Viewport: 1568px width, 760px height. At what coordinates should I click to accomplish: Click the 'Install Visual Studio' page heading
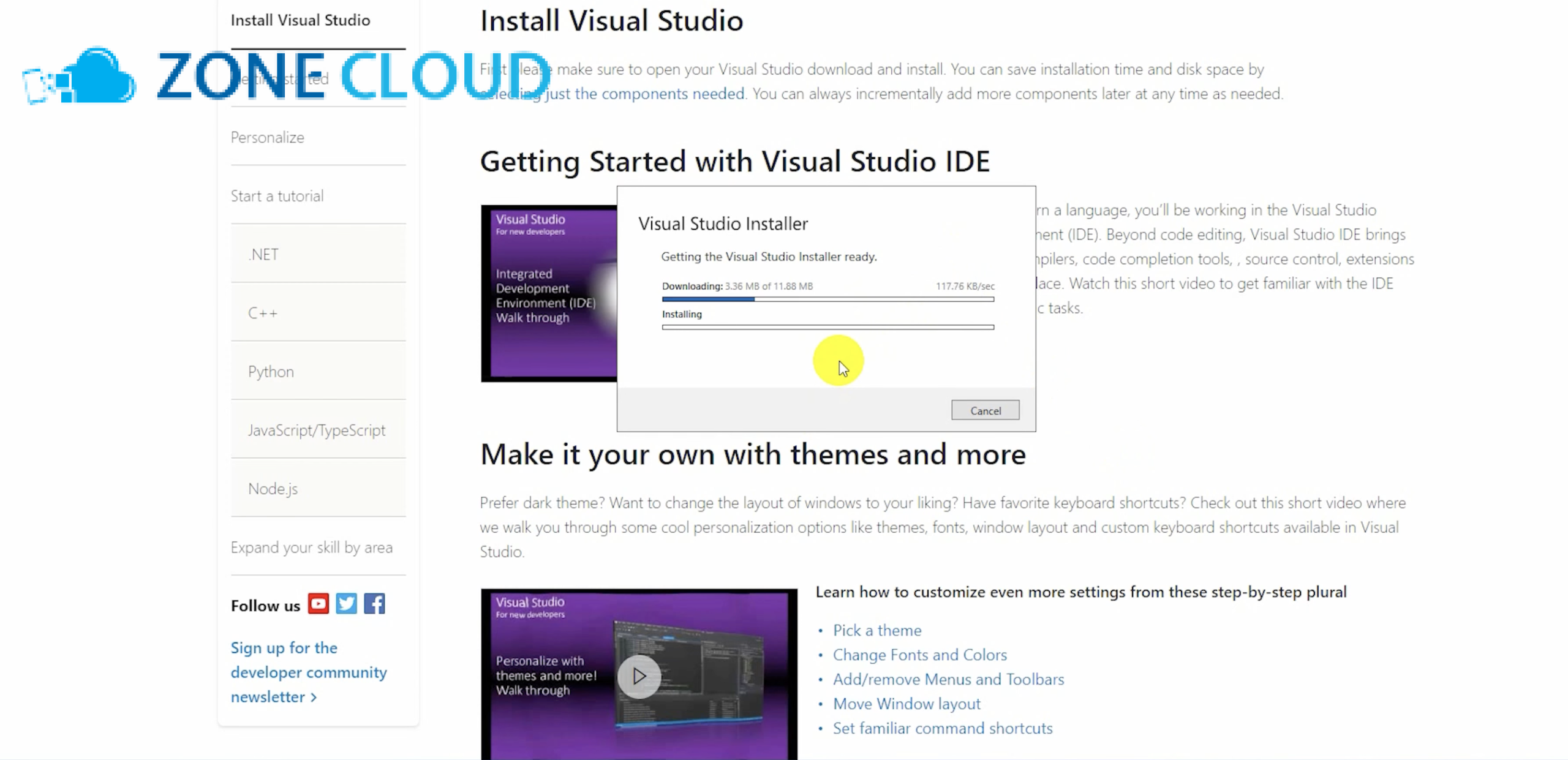pos(611,21)
